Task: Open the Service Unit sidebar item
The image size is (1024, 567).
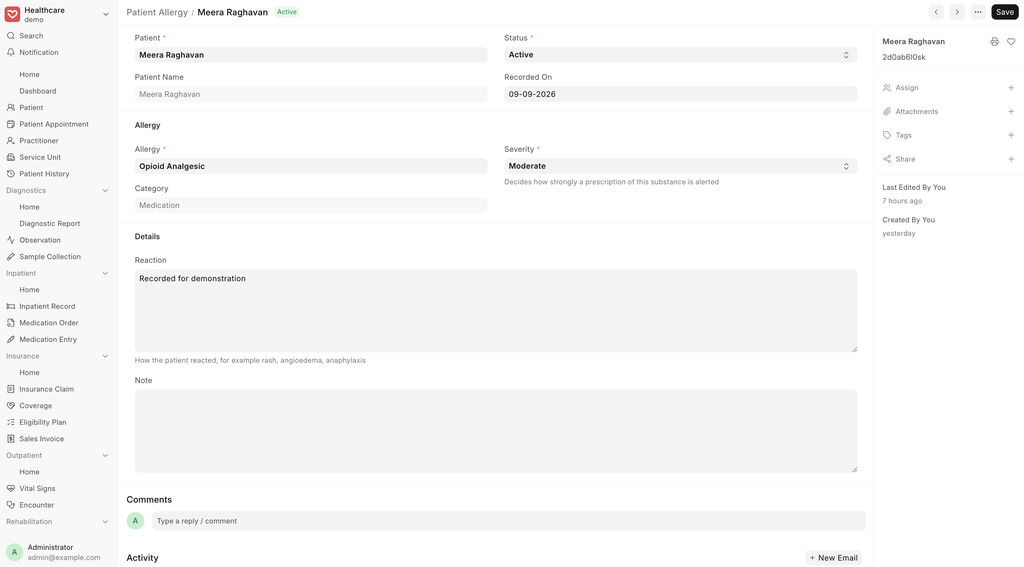Action: coord(40,157)
